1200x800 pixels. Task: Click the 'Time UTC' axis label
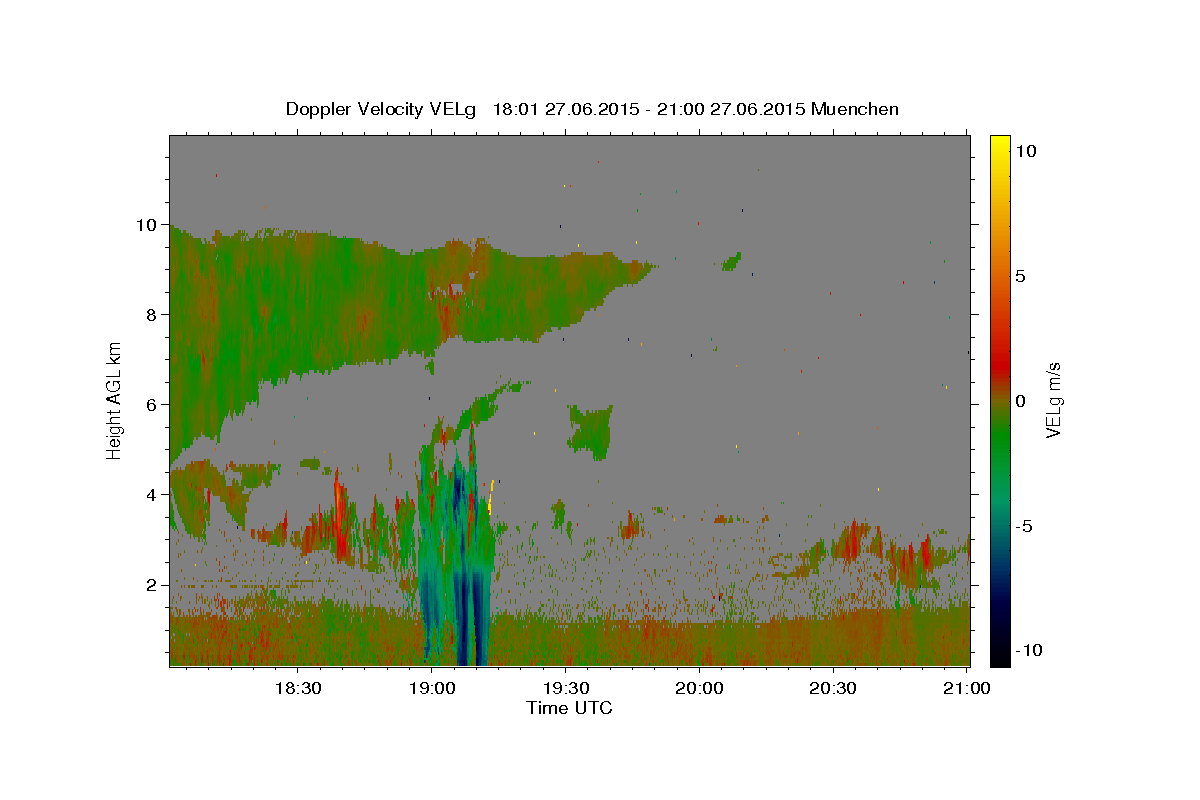569,708
